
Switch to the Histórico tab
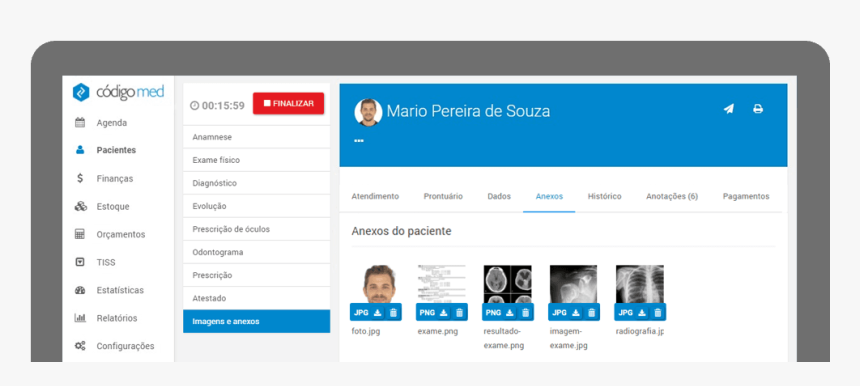click(x=604, y=196)
